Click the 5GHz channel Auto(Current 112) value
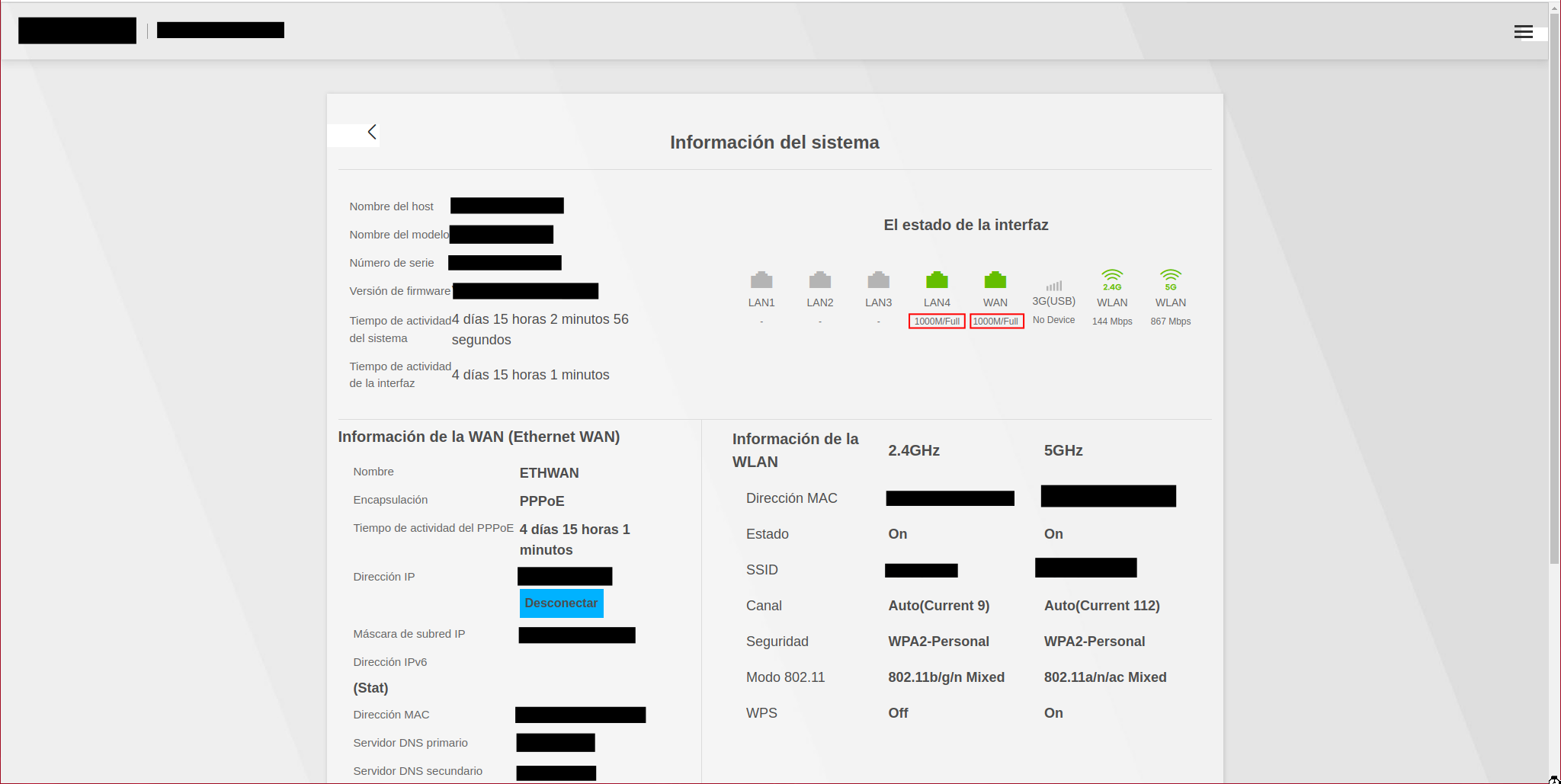Screen dimensions: 1561x784 pos(1101,606)
